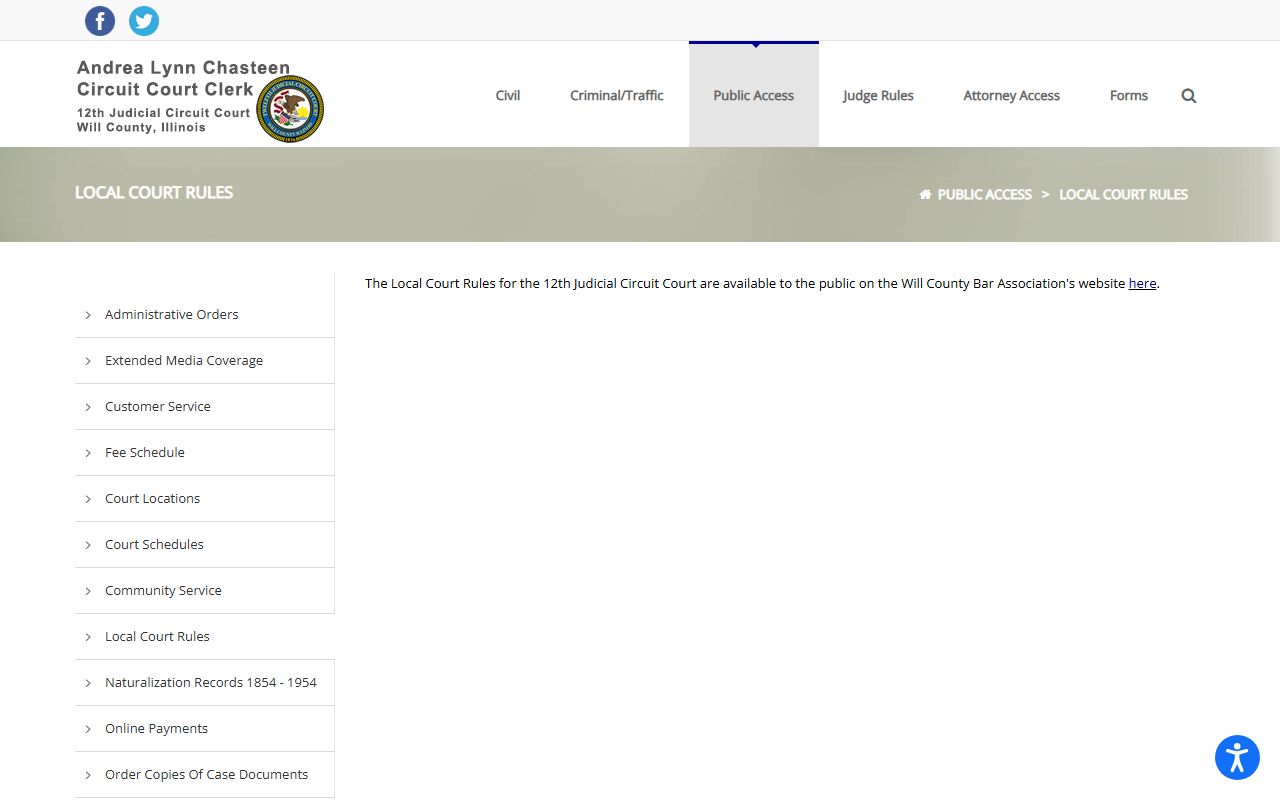The width and height of the screenshot is (1280, 800).
Task: Click the chevron beside Extended Media Coverage
Action: [88, 361]
